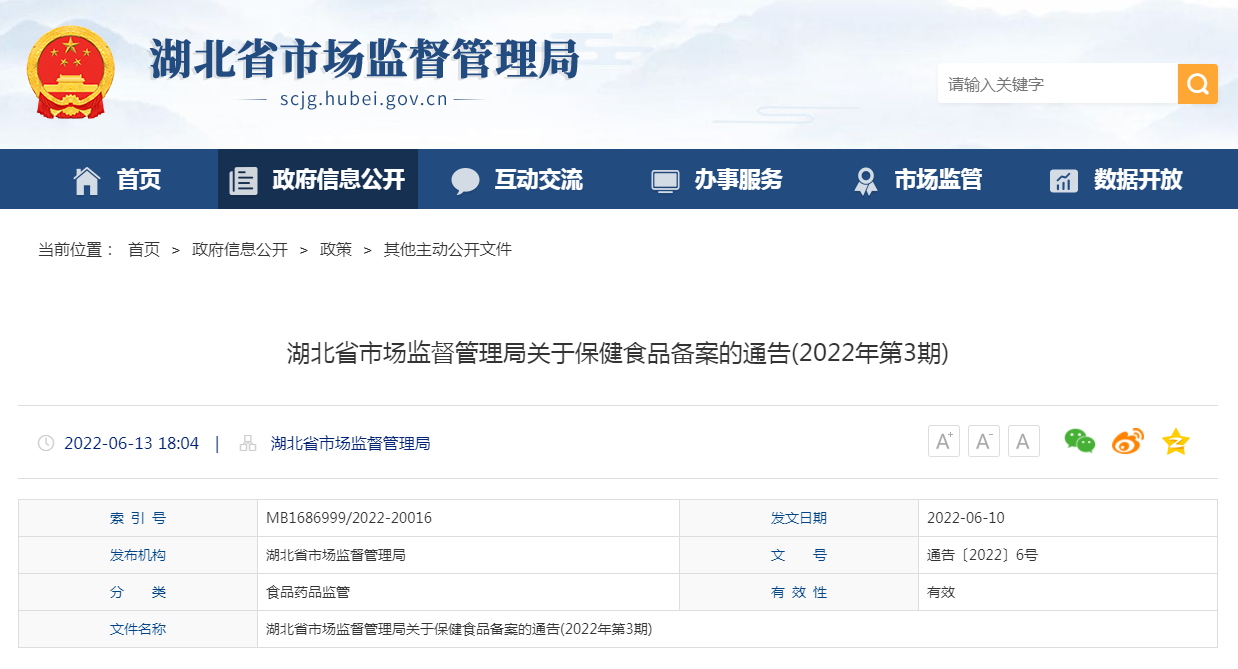Open the 其他主动公开文件 breadcrumb link

tap(446, 249)
